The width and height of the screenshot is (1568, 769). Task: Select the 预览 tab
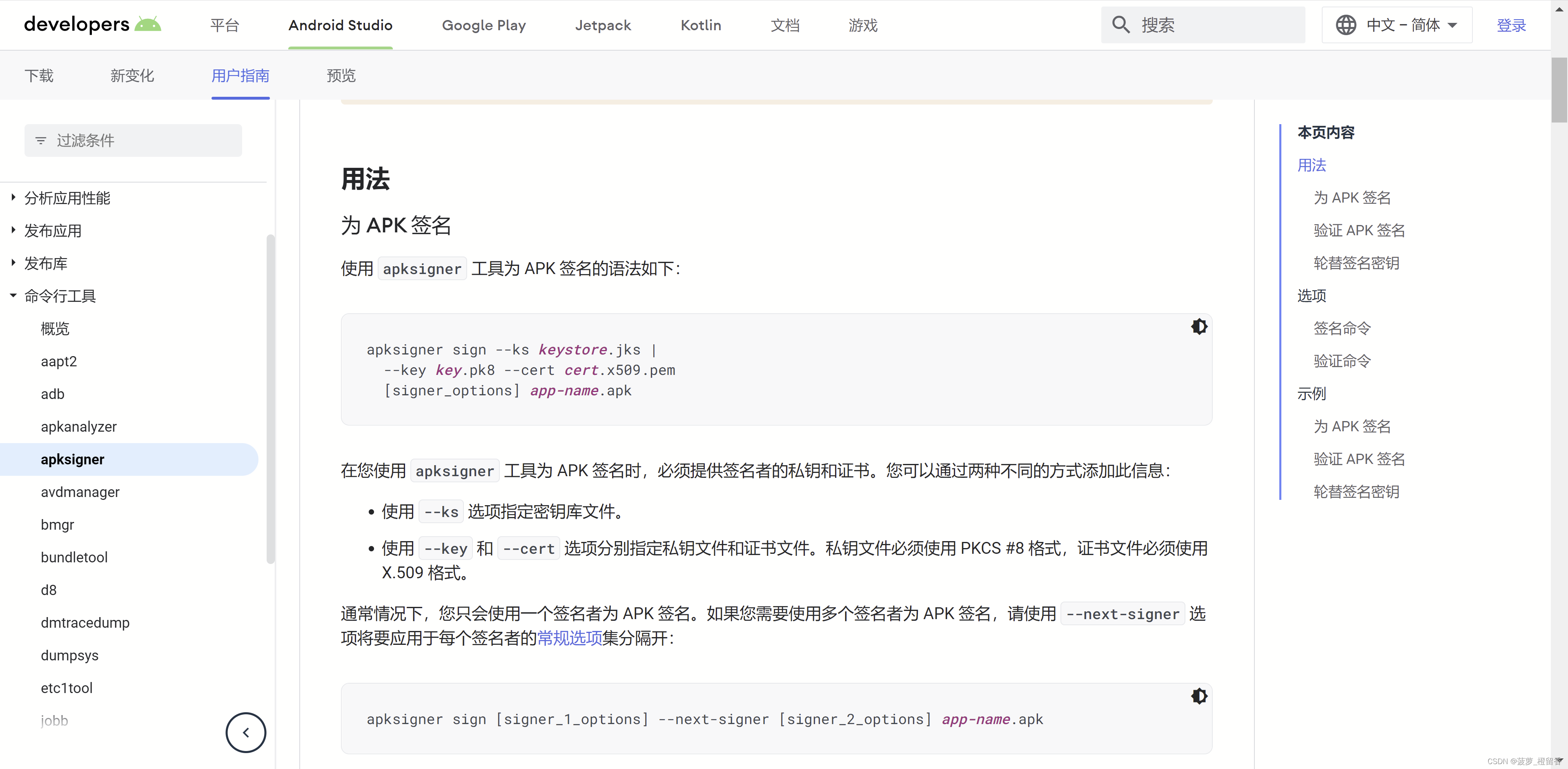tap(340, 75)
